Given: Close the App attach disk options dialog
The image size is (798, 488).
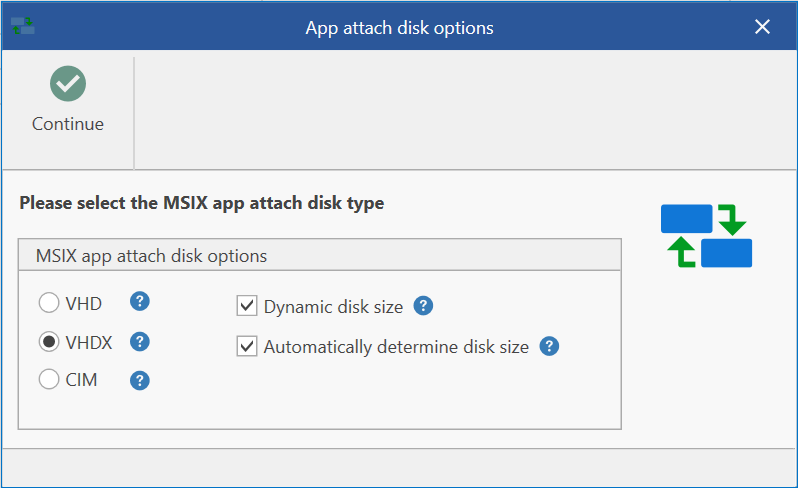Looking at the screenshot, I should click(x=762, y=27).
